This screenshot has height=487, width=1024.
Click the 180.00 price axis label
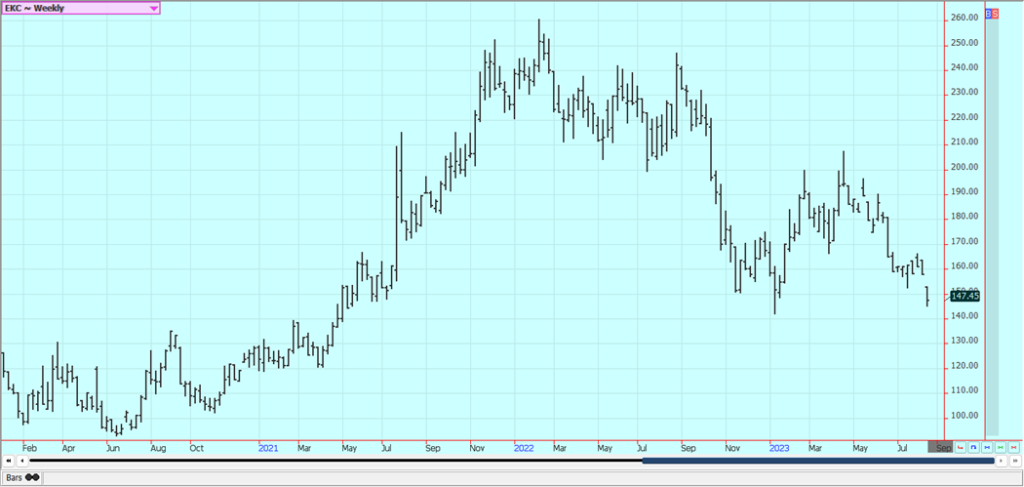pos(965,216)
